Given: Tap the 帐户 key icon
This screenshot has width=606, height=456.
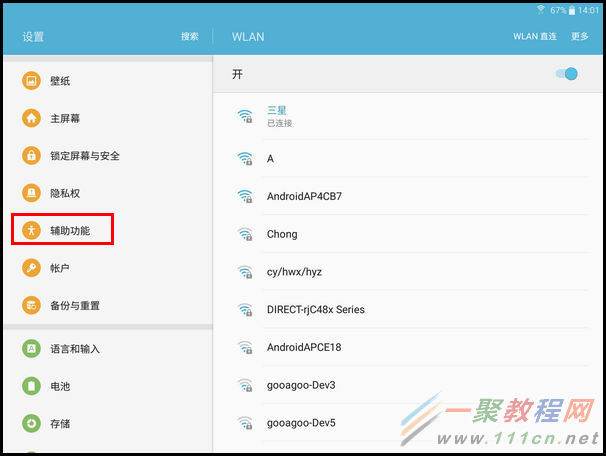Looking at the screenshot, I should click(x=31, y=268).
